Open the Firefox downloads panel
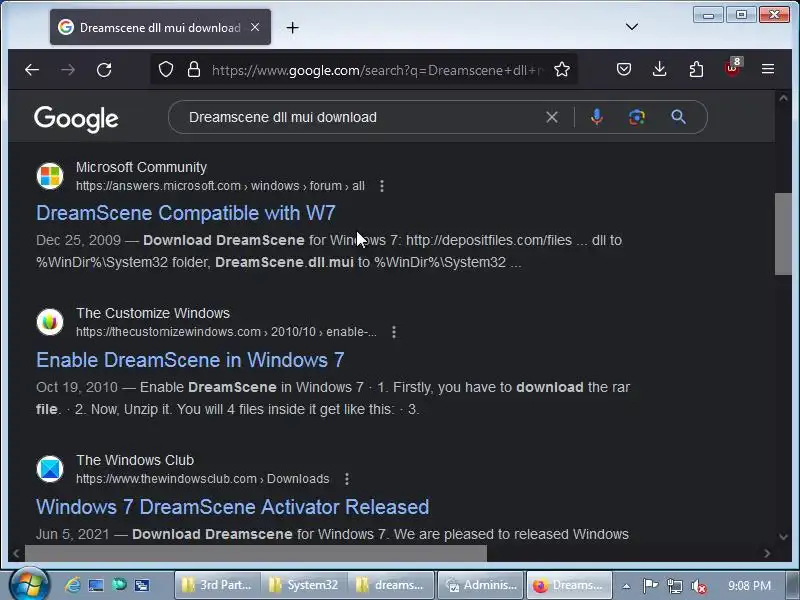800x600 pixels. click(660, 69)
